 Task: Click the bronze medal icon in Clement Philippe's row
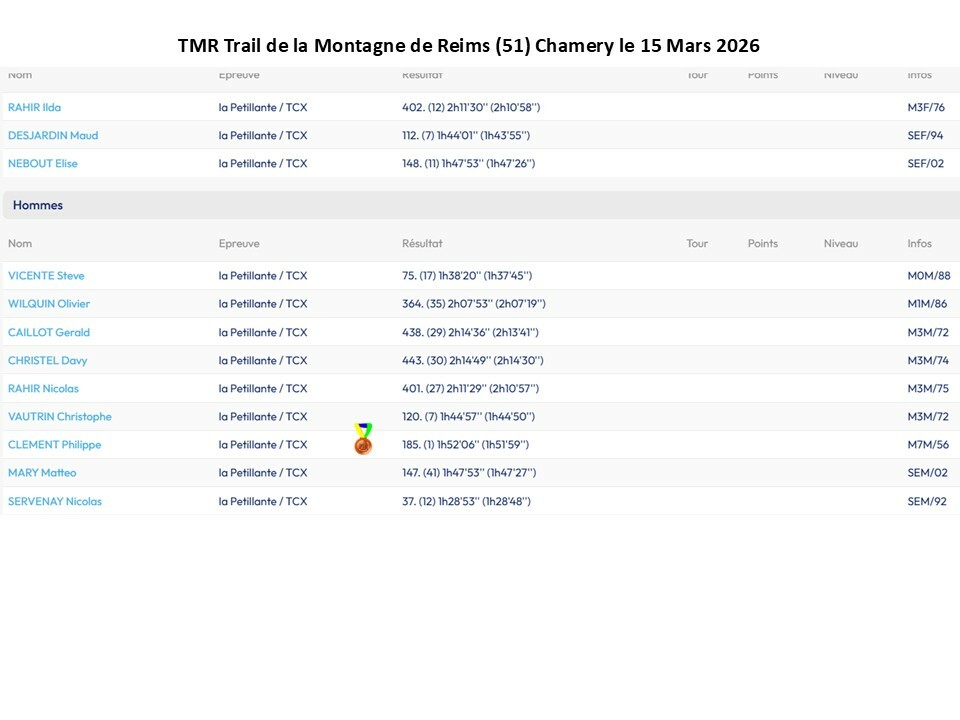pyautogui.click(x=363, y=439)
